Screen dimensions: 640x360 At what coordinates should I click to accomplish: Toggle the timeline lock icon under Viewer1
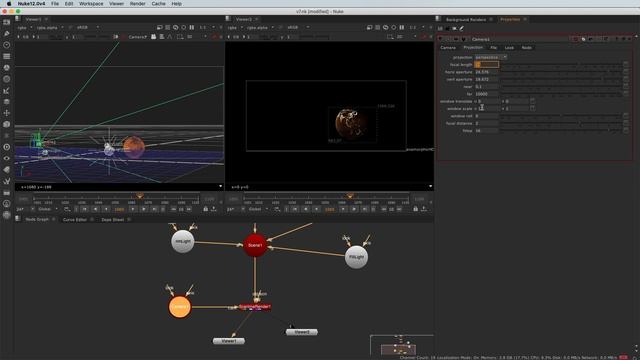coord(205,209)
